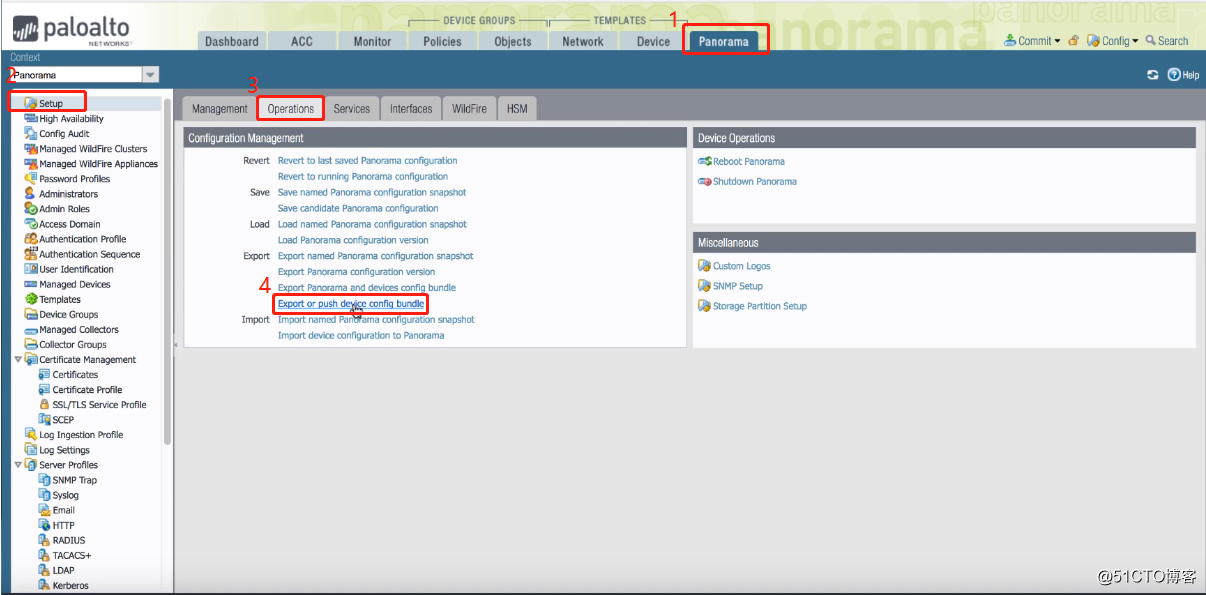The image size is (1206, 595).
Task: Click the Custom Logos icon
Action: (x=704, y=266)
